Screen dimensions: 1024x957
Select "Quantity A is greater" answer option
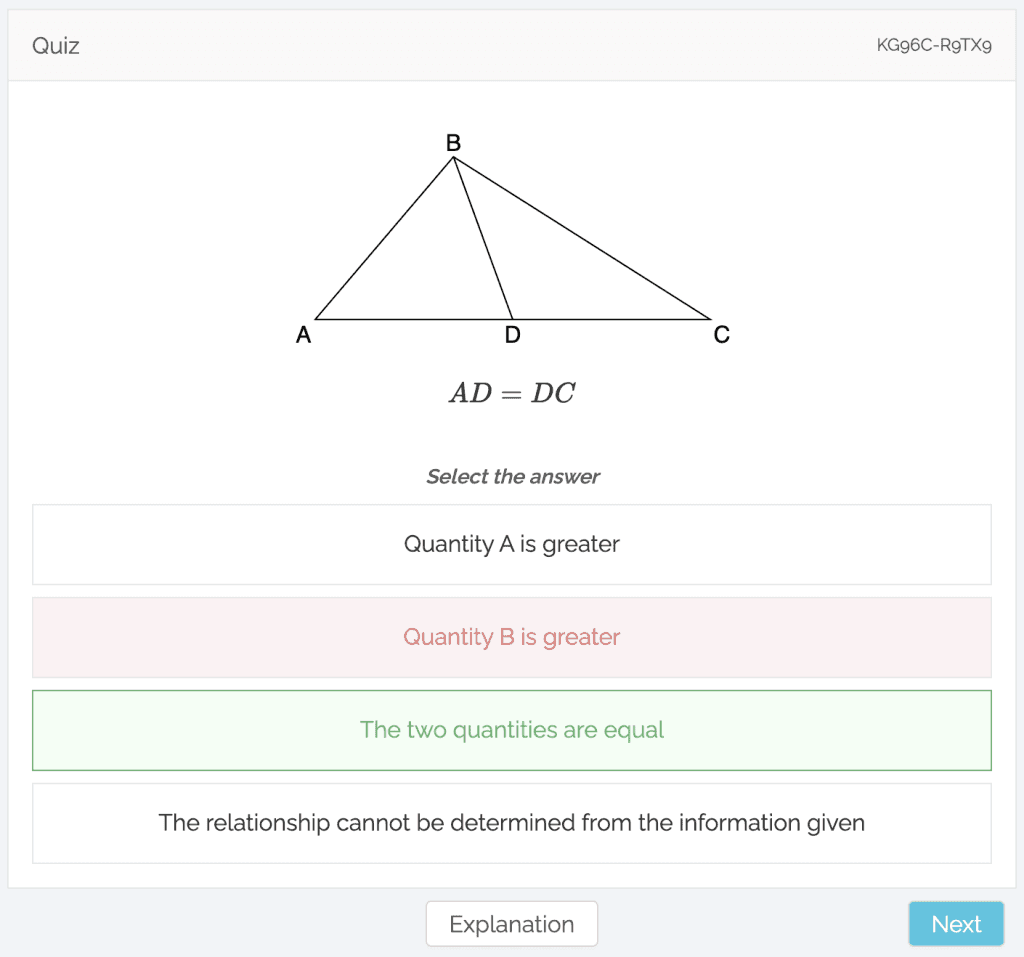512,544
